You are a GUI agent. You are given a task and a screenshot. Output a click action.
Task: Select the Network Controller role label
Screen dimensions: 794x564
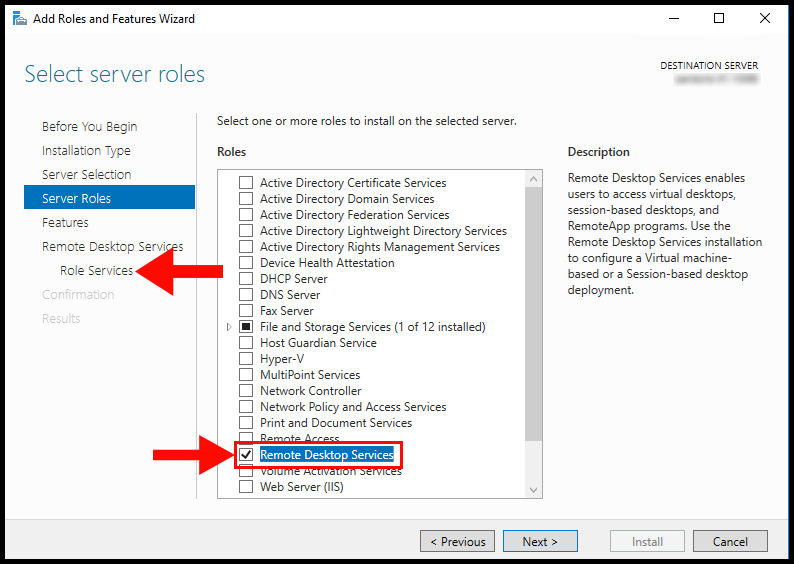tap(311, 391)
